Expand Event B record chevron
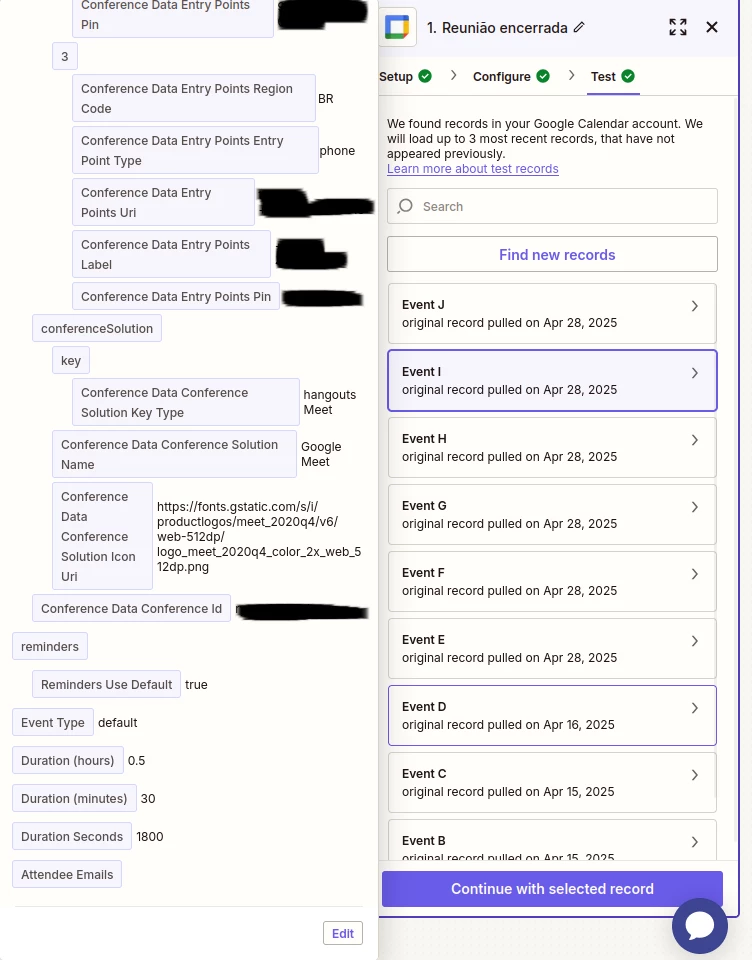752x960 pixels. pos(694,842)
